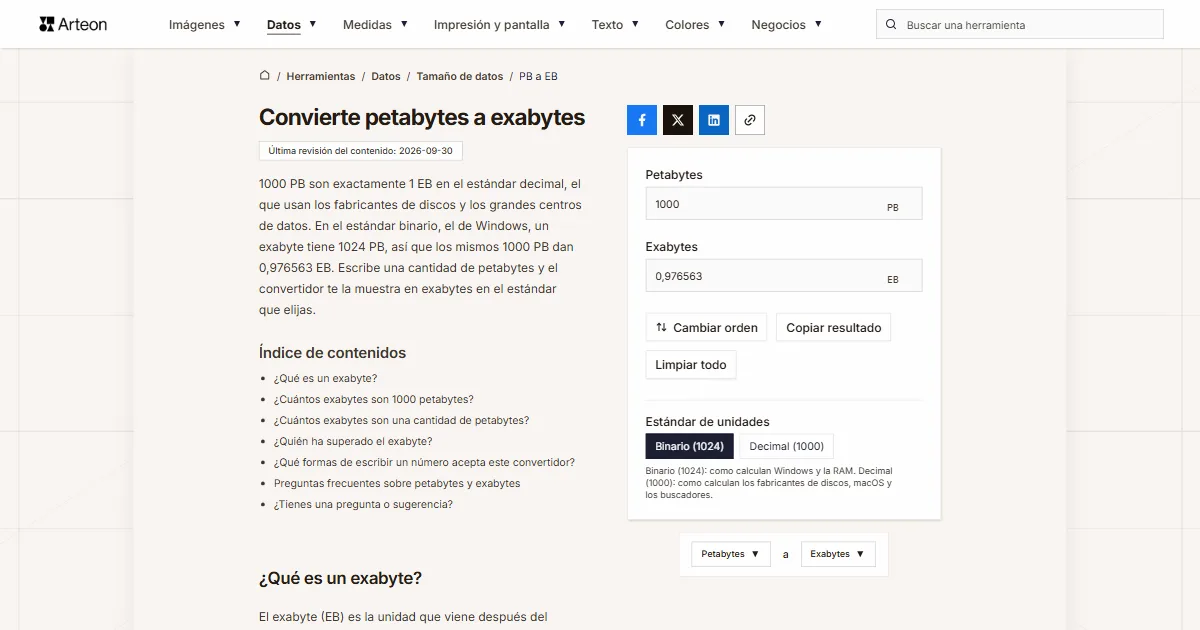The image size is (1200, 630).
Task: Click Limpiar todo button
Action: [x=691, y=365]
